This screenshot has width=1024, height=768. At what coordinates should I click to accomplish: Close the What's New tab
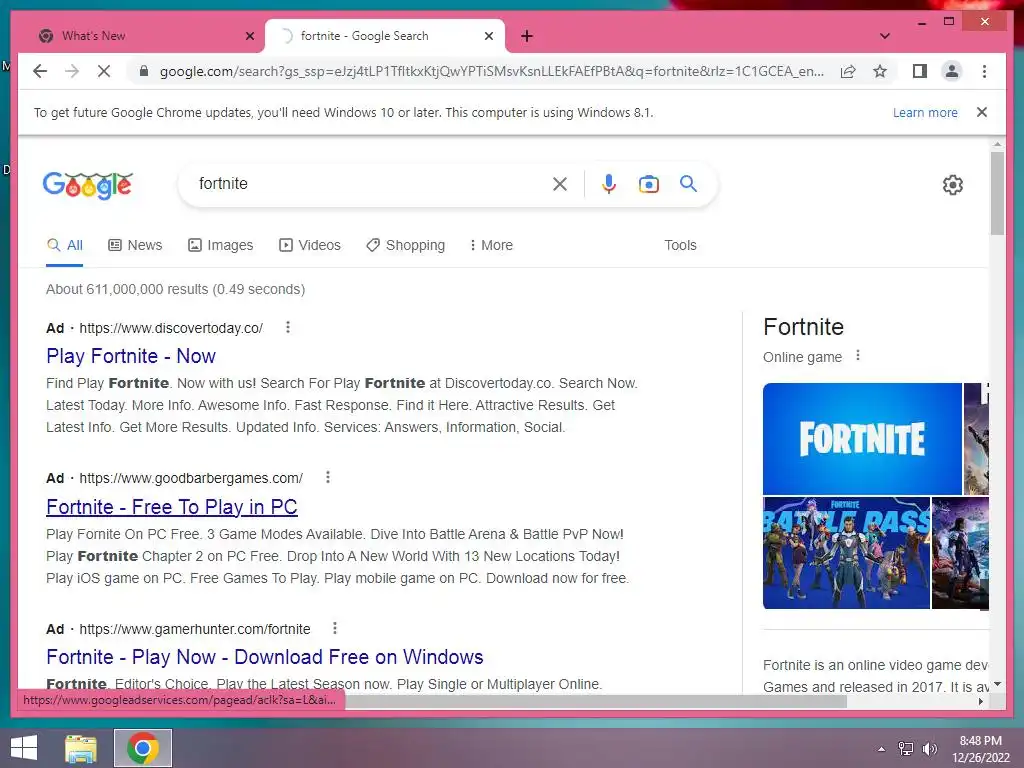click(249, 36)
